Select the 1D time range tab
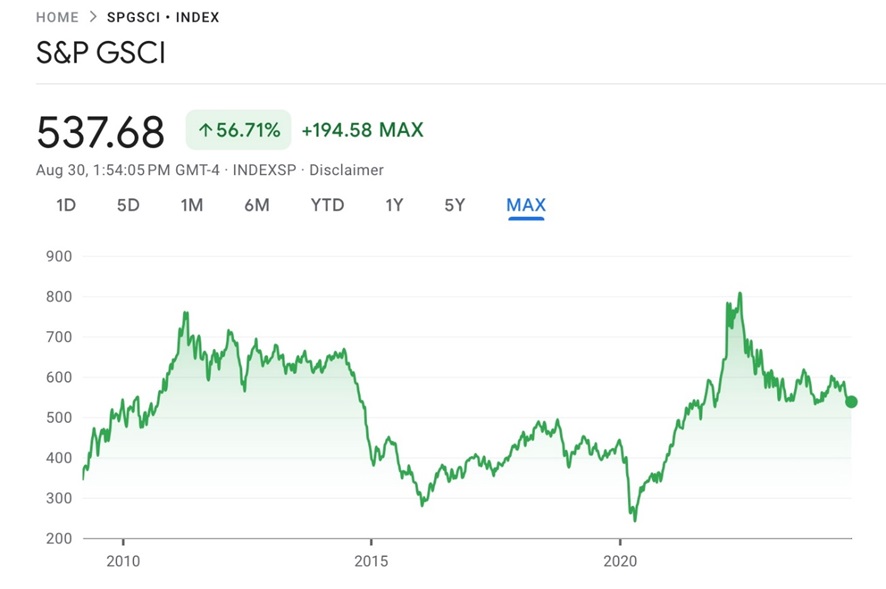The image size is (886, 589). tap(66, 205)
